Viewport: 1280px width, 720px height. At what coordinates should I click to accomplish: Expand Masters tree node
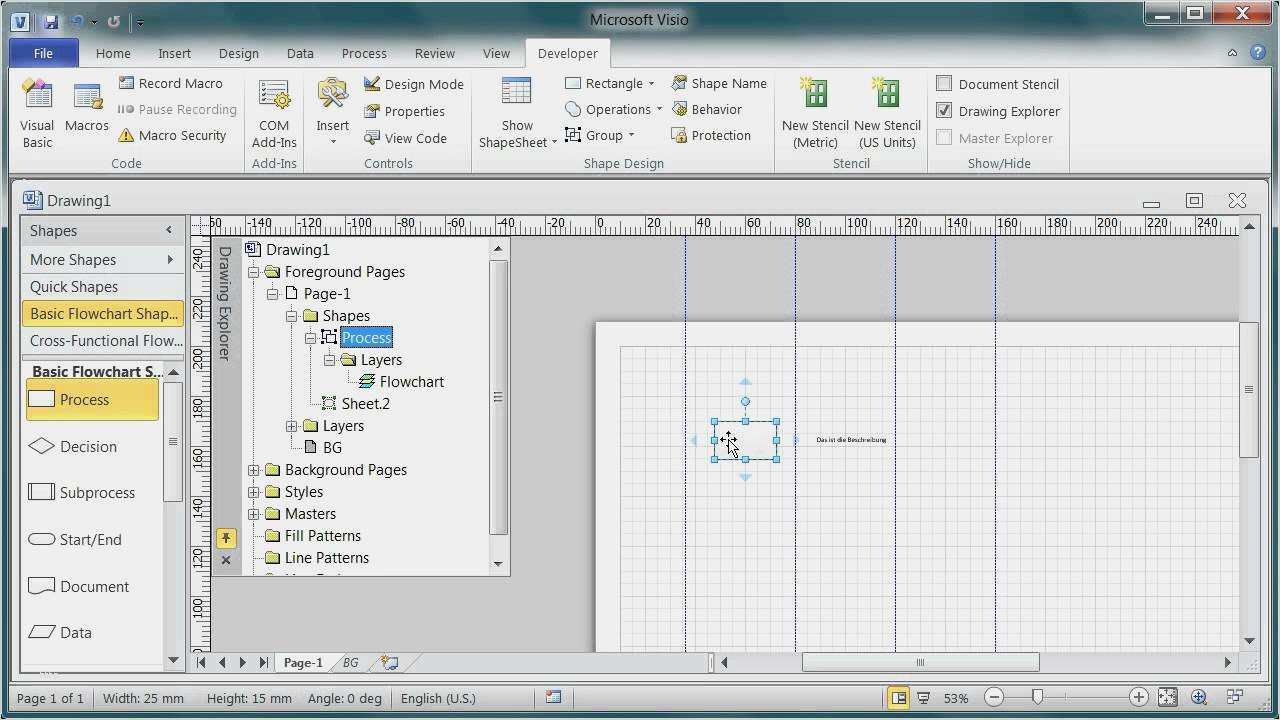[254, 514]
